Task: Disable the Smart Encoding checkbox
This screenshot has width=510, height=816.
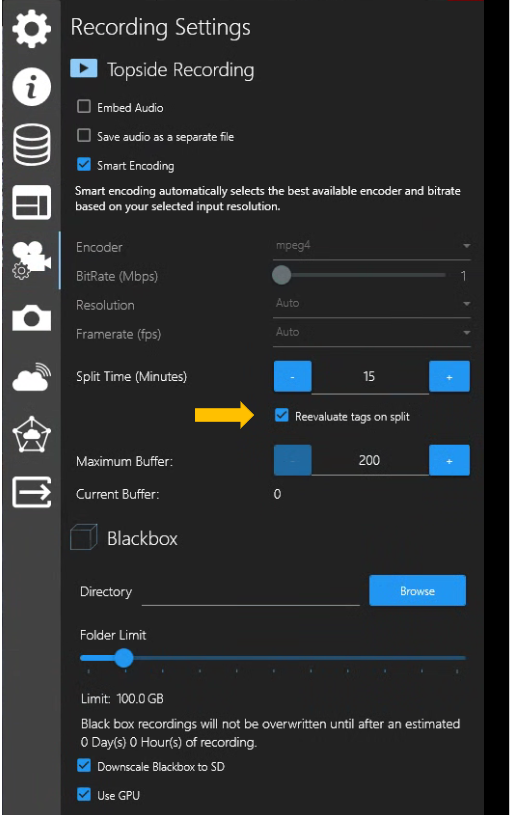Action: [84, 165]
